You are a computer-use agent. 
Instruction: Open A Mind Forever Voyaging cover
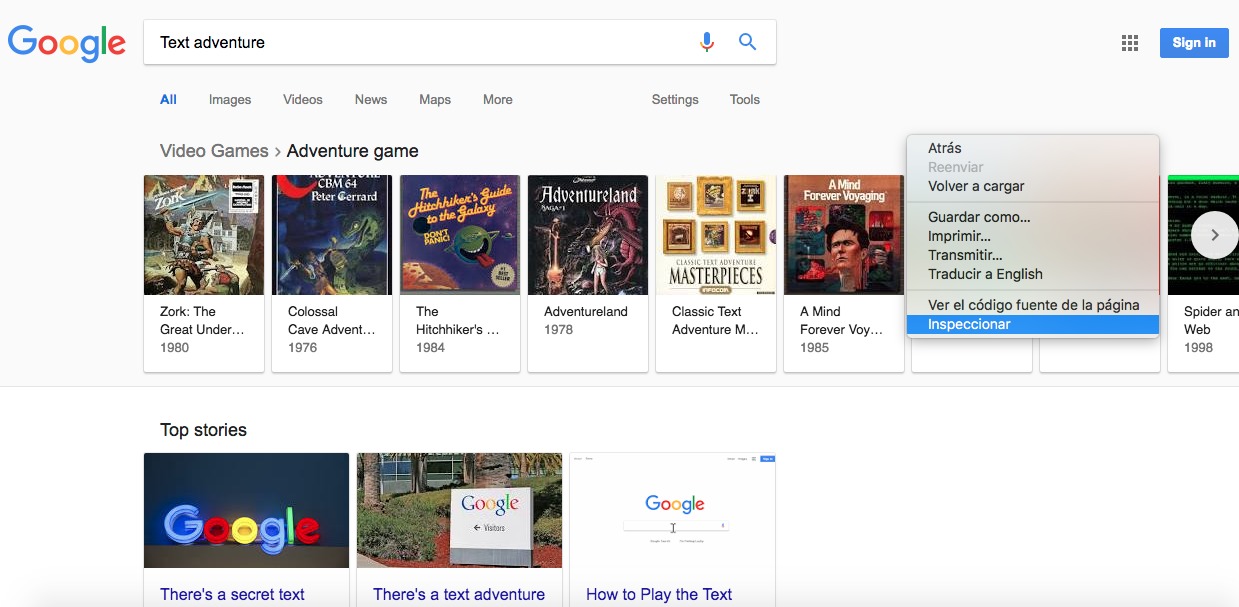[x=844, y=235]
